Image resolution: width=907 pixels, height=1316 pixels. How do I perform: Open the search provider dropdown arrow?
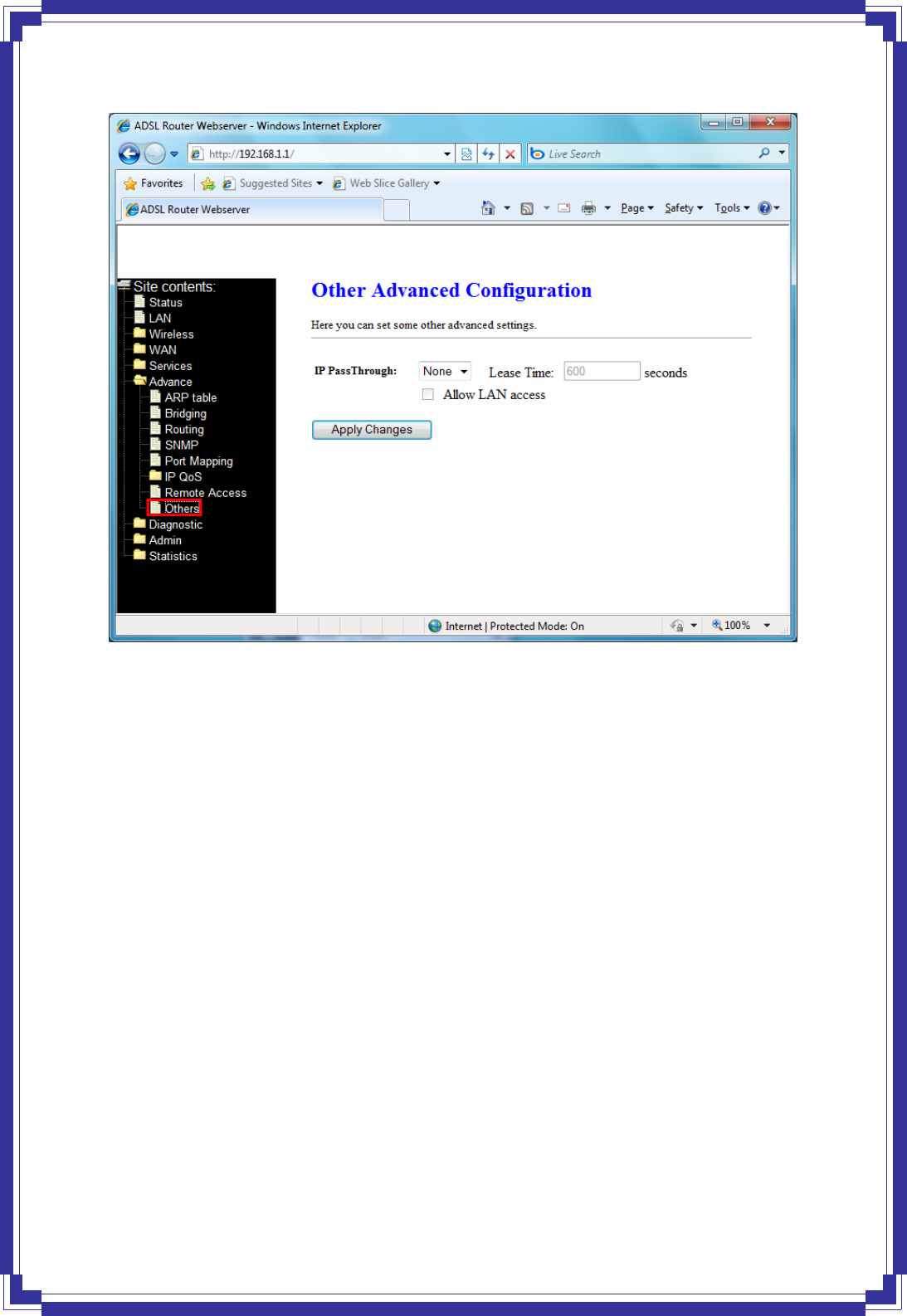point(782,153)
